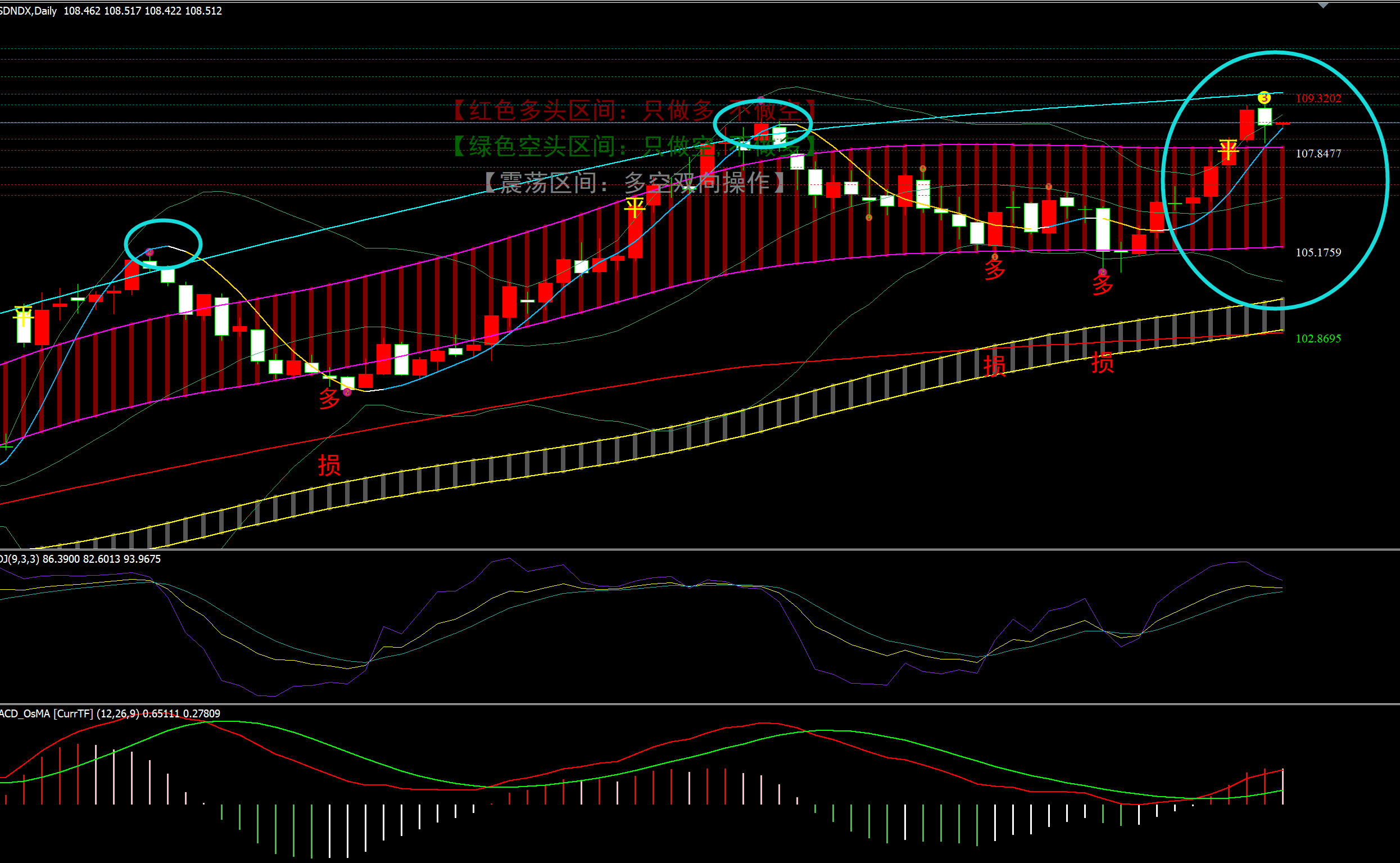This screenshot has height=863, width=1400.
Task: Select the rightmost red 损 label
Action: [x=1102, y=363]
